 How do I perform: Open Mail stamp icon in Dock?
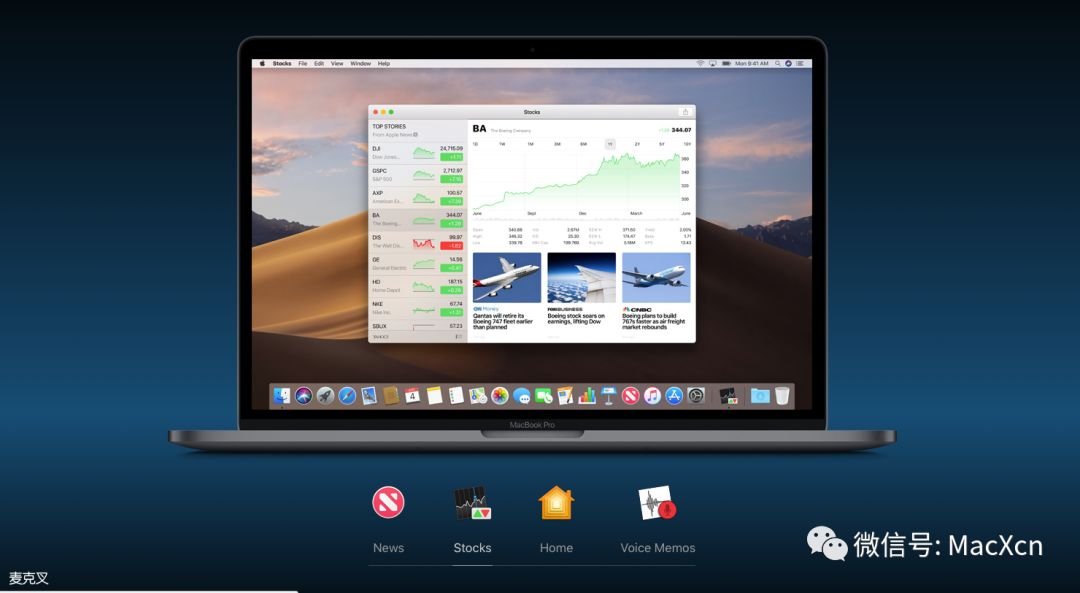pyautogui.click(x=369, y=395)
